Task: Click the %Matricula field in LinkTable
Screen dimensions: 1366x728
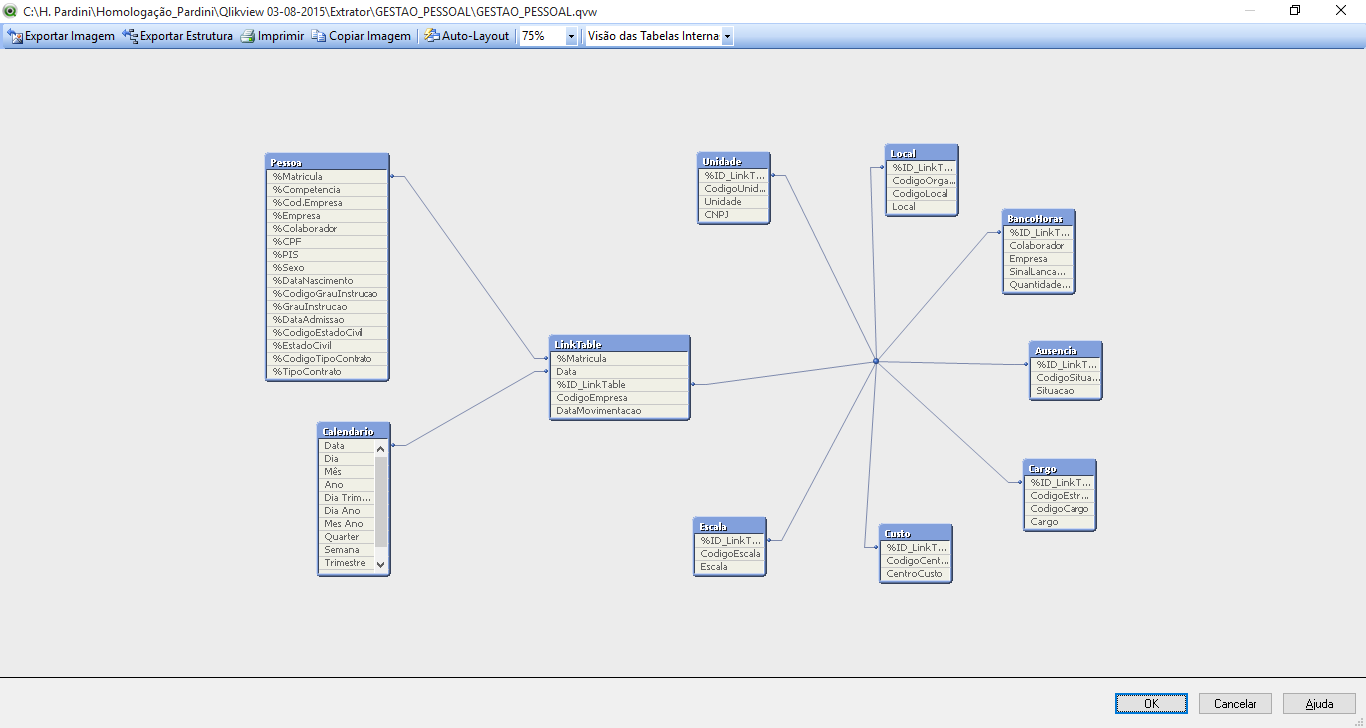Action: pyautogui.click(x=620, y=358)
